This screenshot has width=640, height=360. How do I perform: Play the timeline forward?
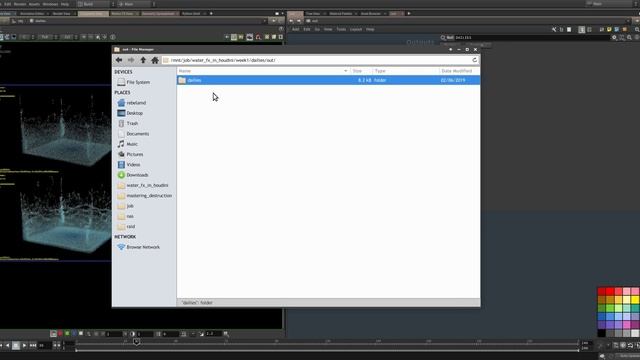tap(24, 346)
